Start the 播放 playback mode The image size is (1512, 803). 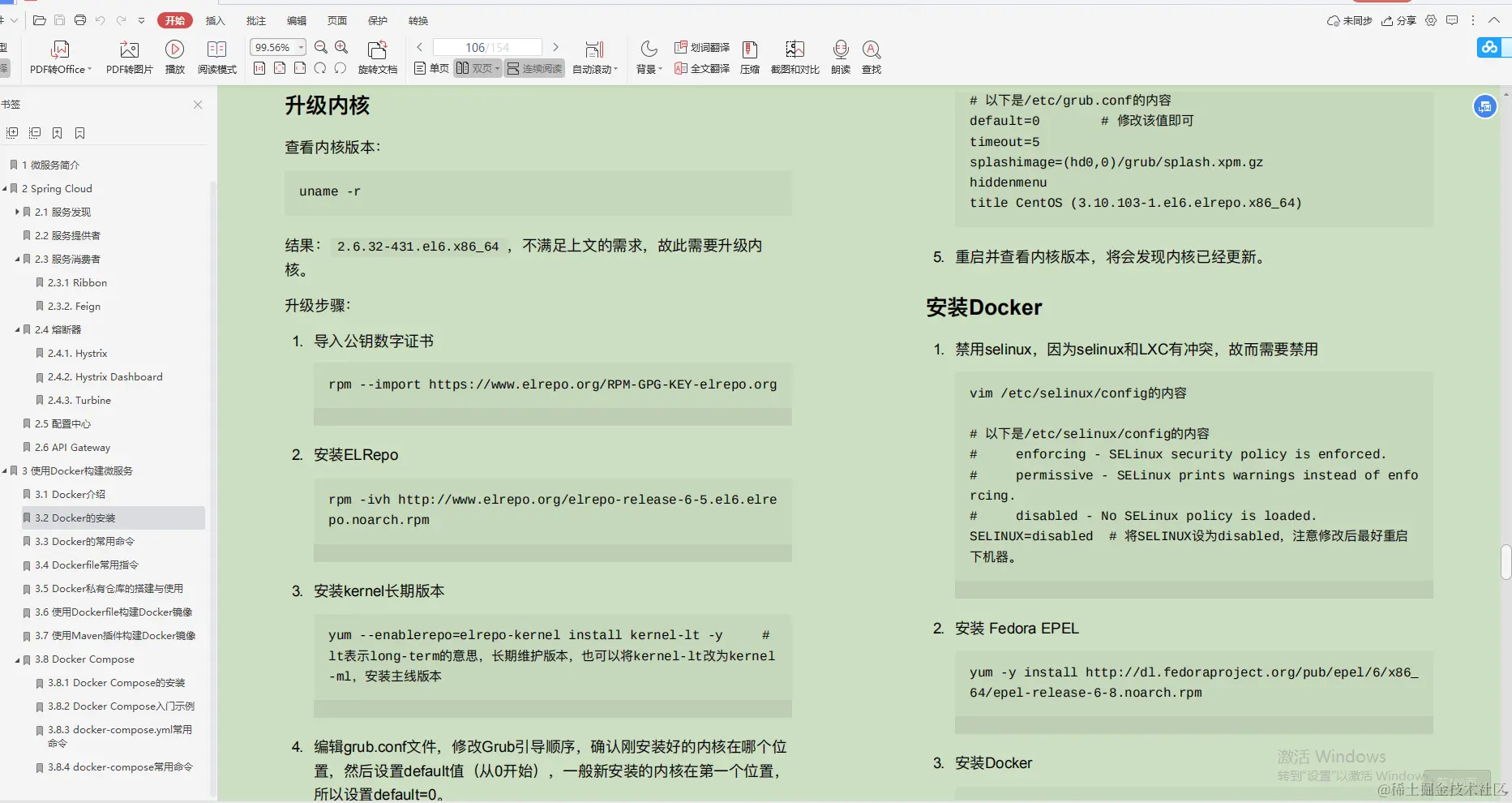(175, 57)
